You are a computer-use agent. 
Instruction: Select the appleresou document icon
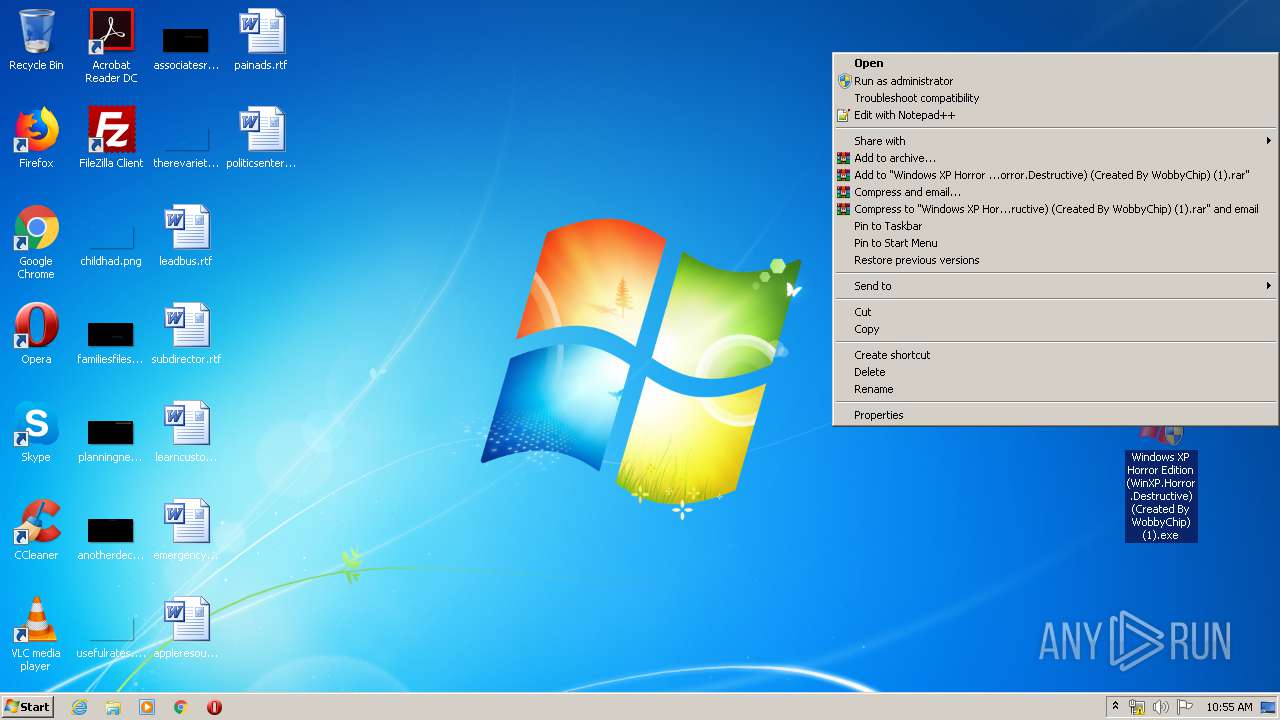[186, 628]
